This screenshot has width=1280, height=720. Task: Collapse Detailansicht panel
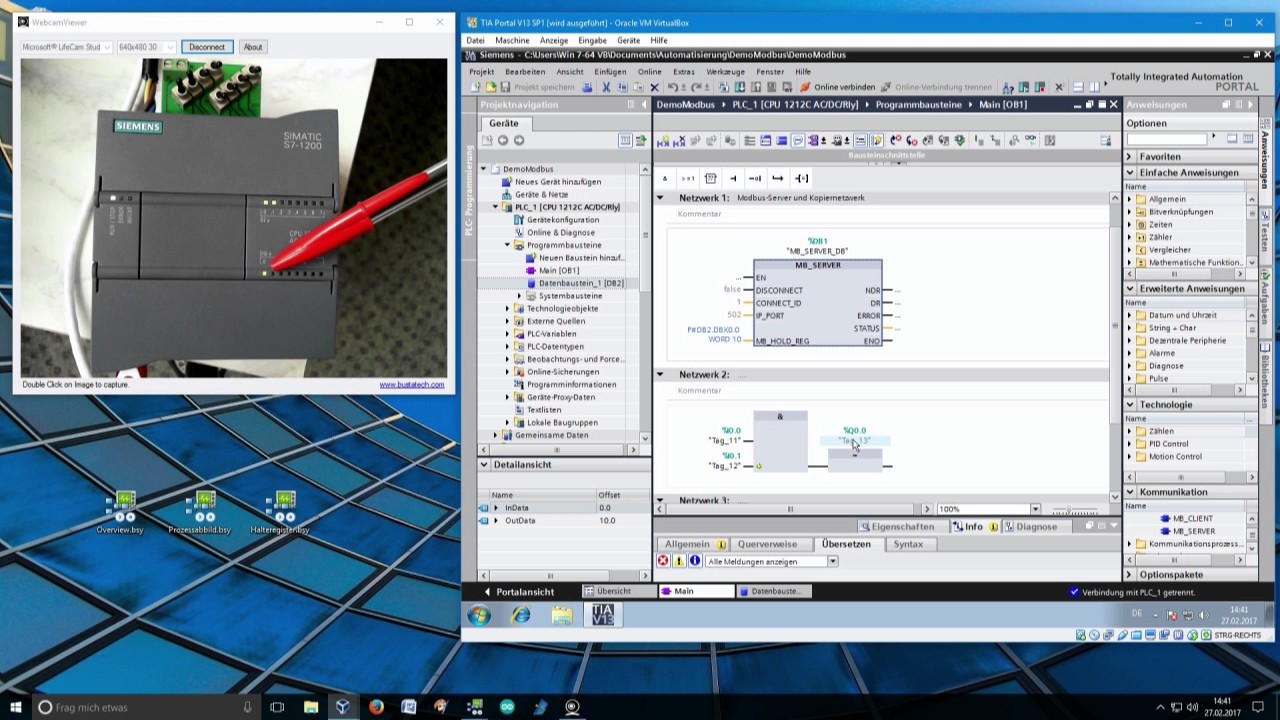click(x=484, y=465)
